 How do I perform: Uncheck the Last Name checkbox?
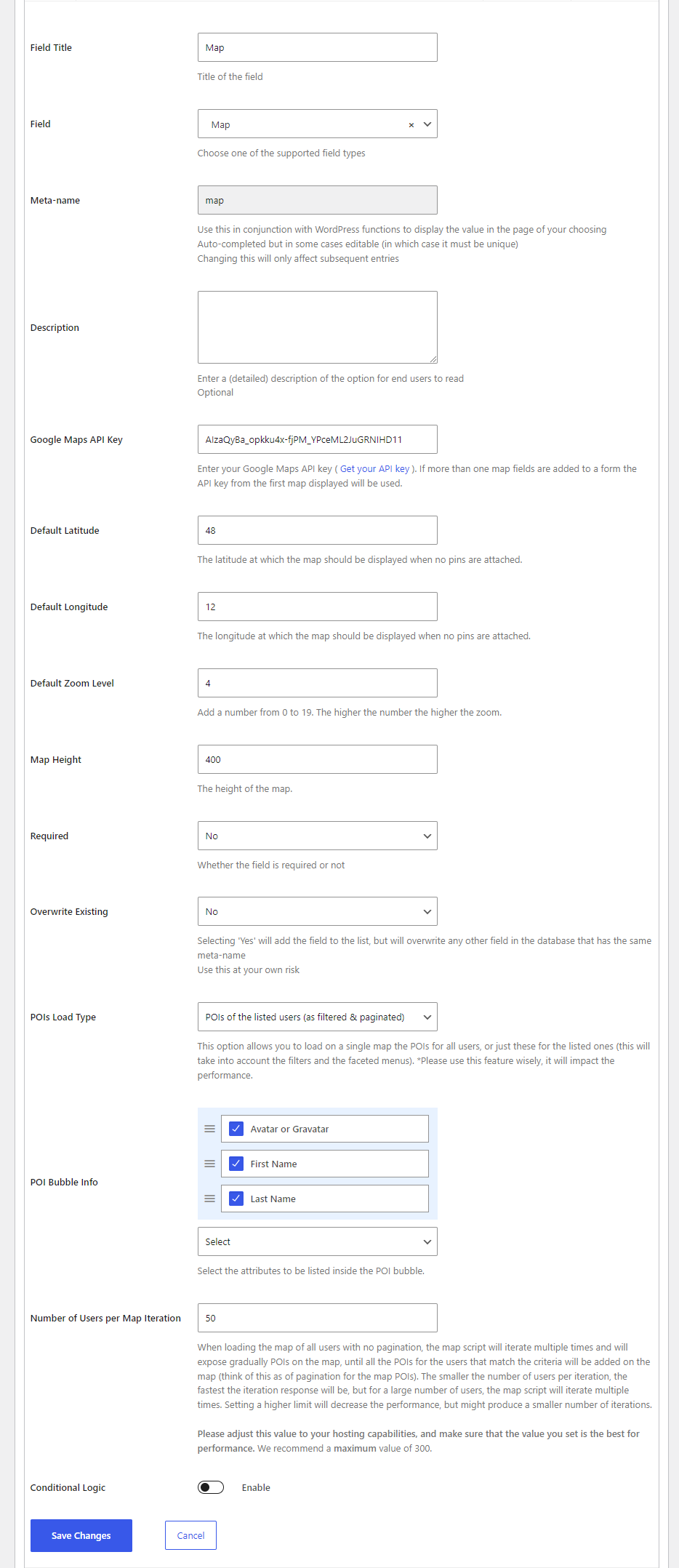click(x=236, y=1199)
